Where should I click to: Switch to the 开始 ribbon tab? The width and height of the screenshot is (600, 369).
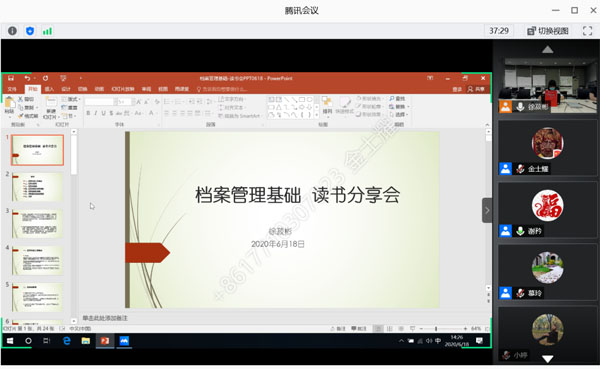coord(33,89)
